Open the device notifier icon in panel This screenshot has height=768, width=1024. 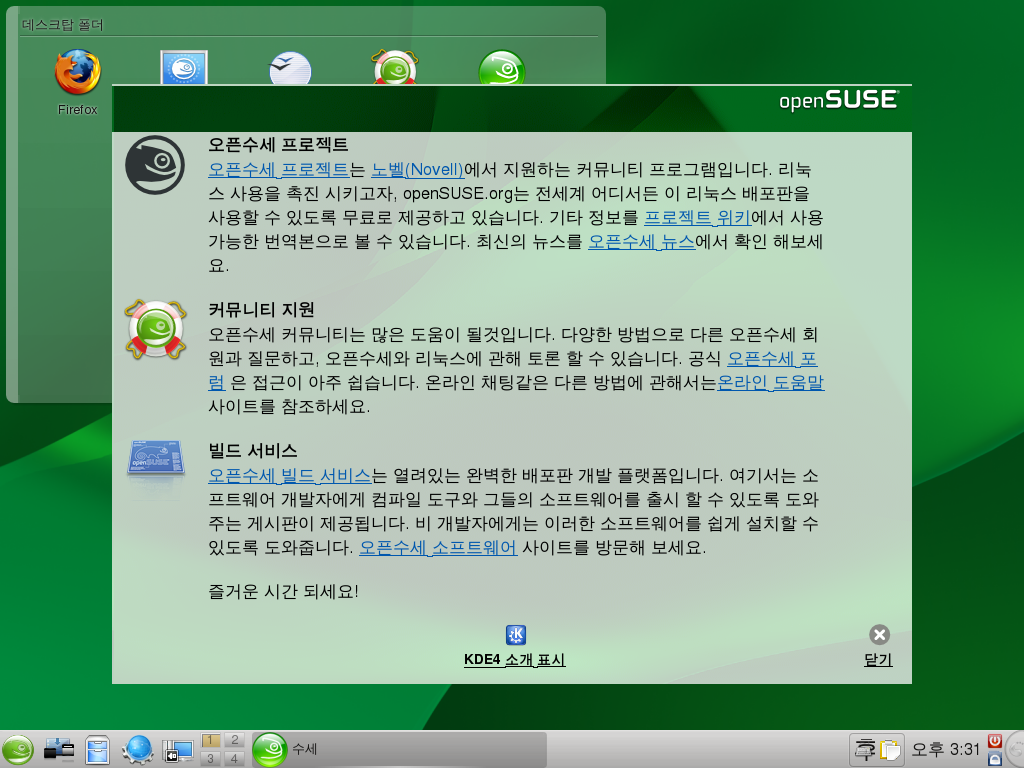[x=59, y=750]
